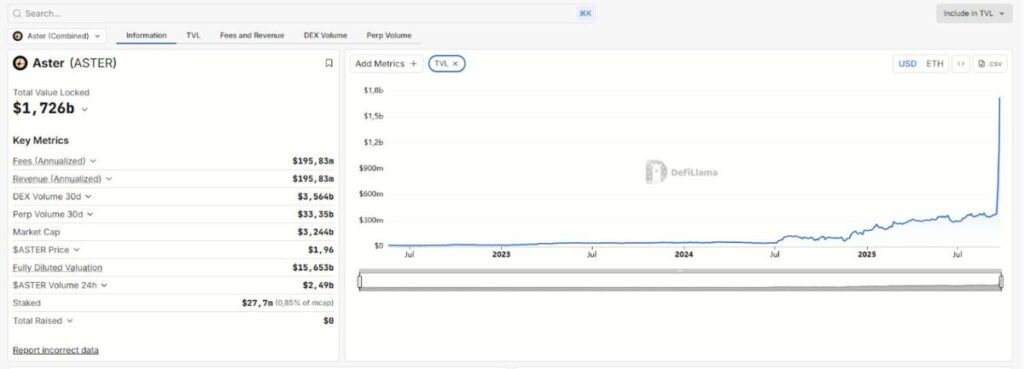Click the Report incorrect data link
The image size is (1024, 369).
[x=56, y=350]
